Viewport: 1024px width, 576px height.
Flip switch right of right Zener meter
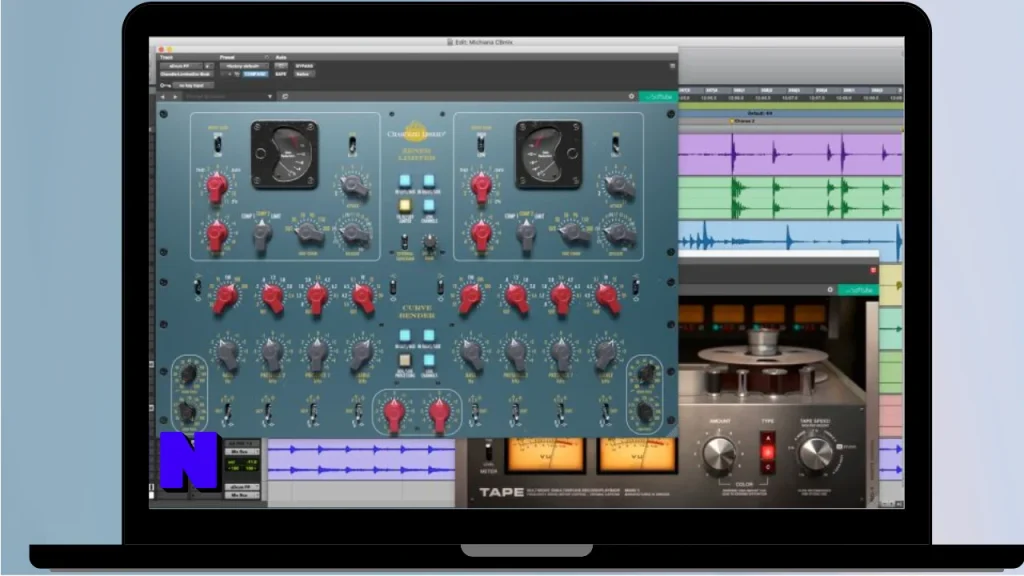click(x=615, y=144)
